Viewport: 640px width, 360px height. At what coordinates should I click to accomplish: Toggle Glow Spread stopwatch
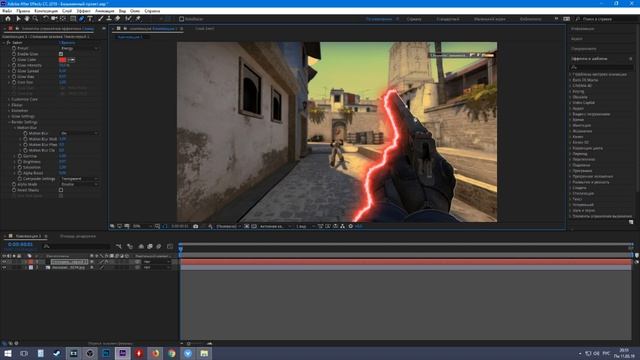[x=14, y=71]
